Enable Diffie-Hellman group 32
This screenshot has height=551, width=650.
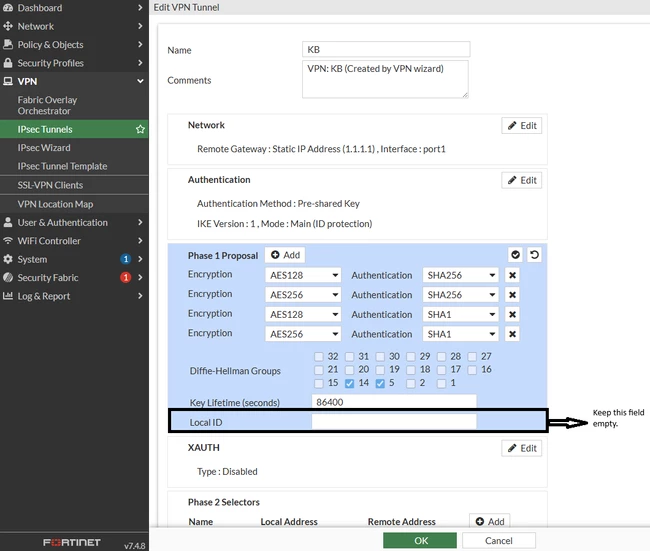(319, 357)
